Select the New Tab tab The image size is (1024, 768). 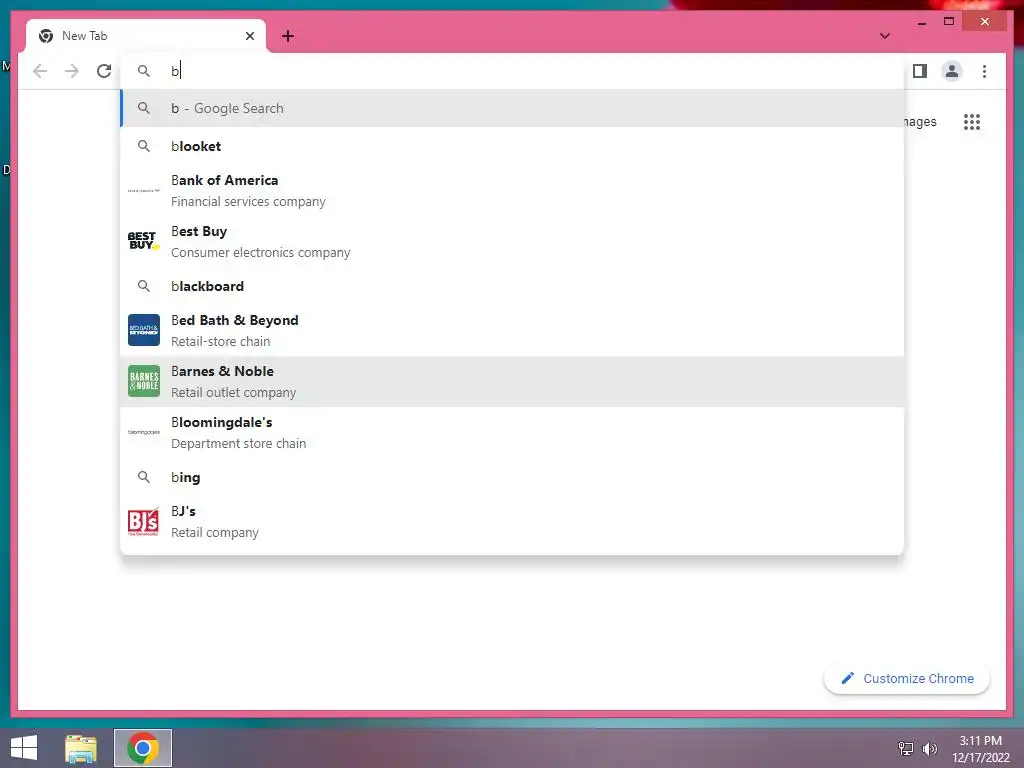tap(146, 36)
